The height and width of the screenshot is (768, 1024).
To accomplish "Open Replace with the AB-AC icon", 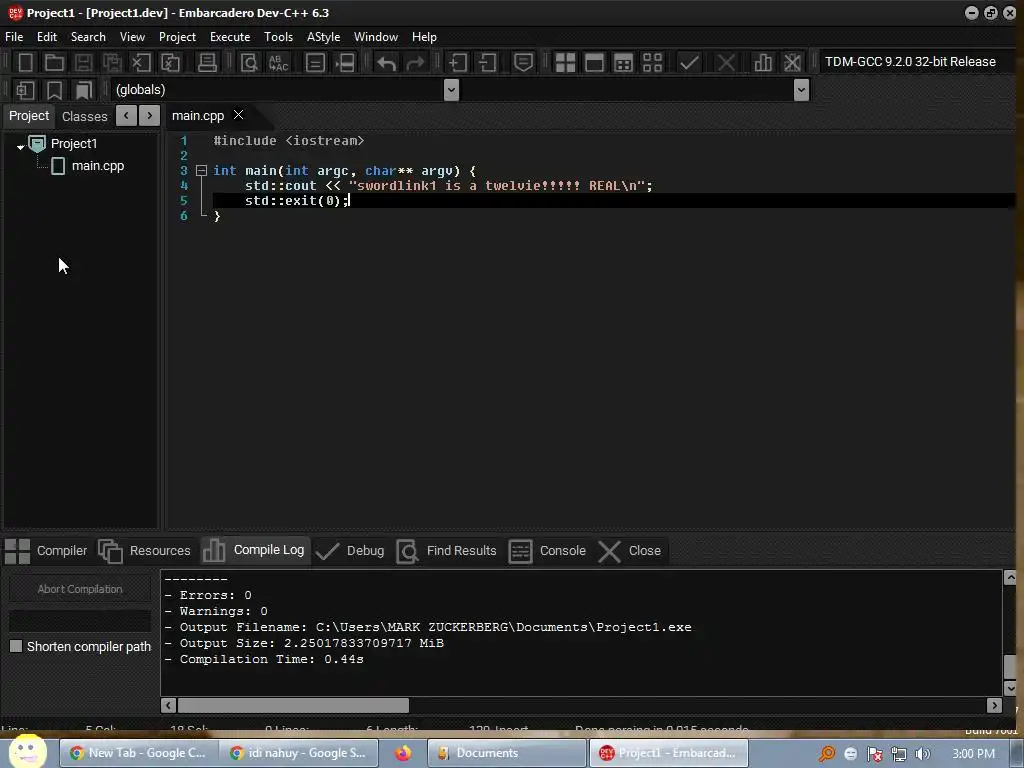I will (x=279, y=63).
